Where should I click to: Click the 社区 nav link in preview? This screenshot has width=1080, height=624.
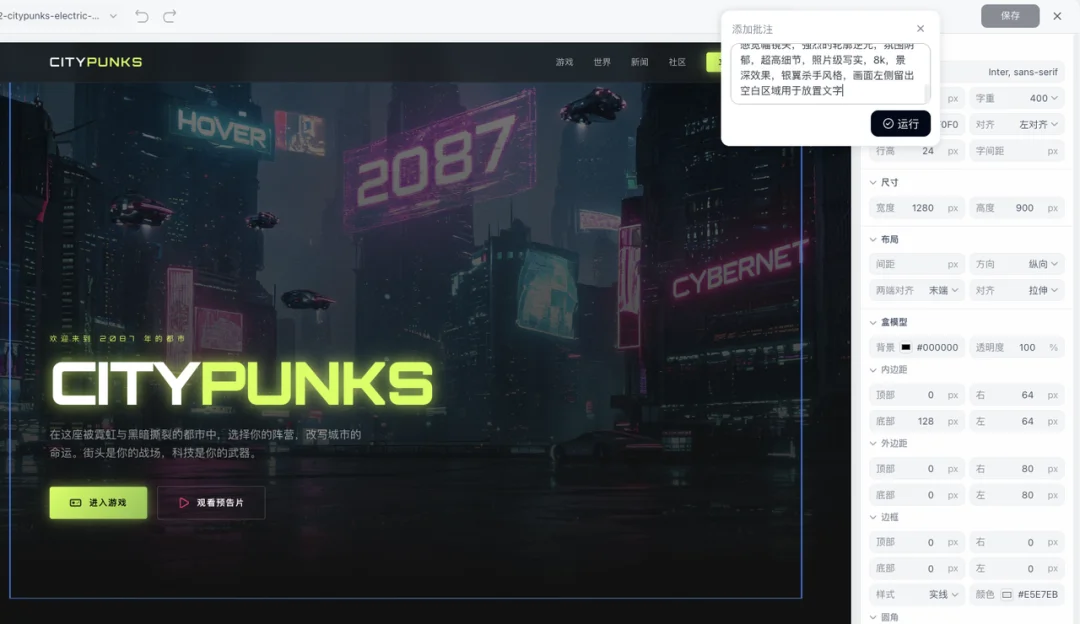click(677, 62)
